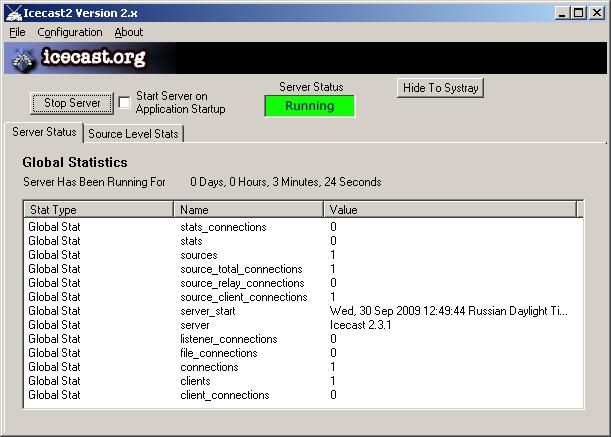Select the server_start row
This screenshot has height=437, width=611.
coord(303,311)
